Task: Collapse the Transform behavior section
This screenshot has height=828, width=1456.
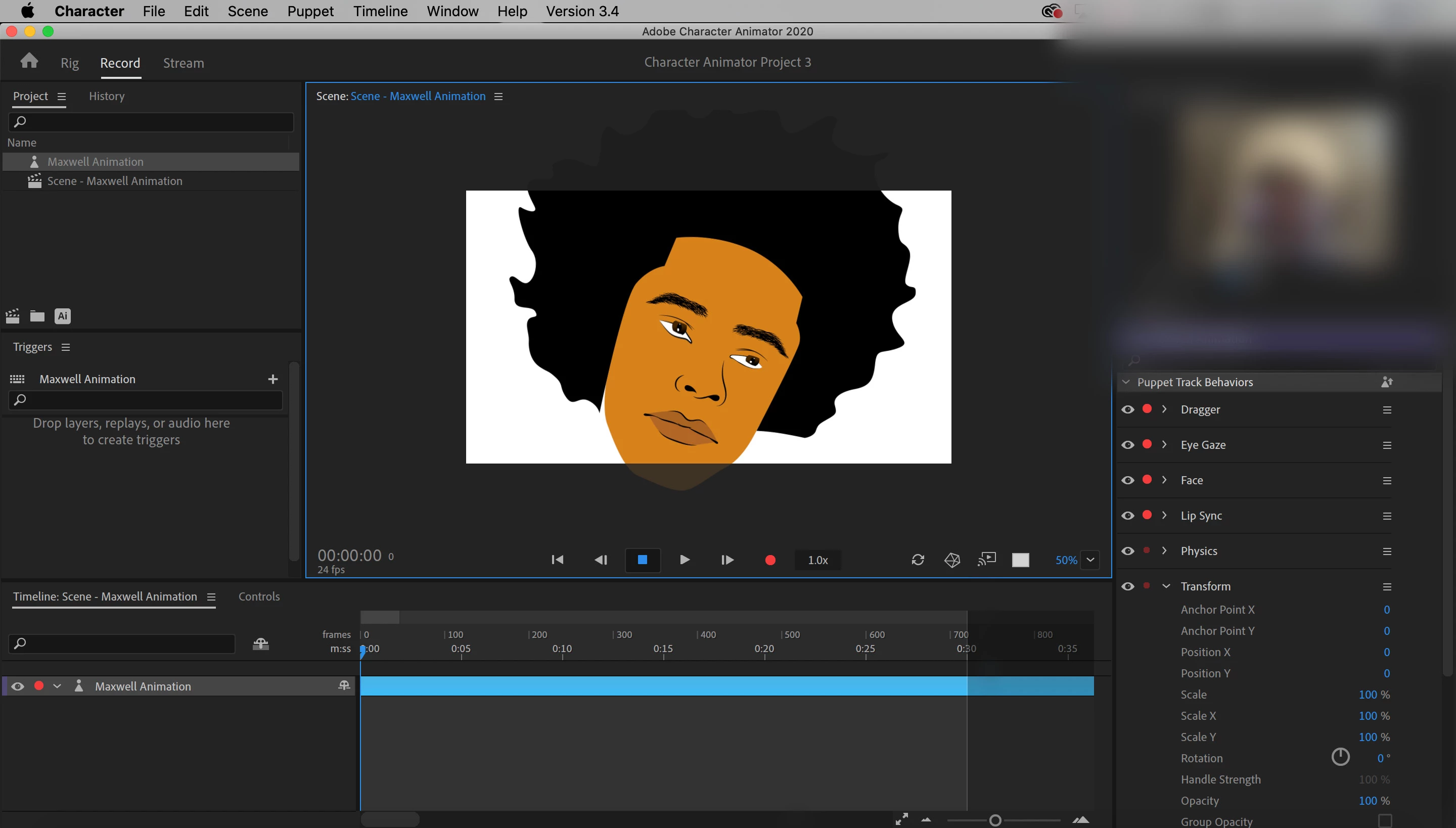Action: tap(1166, 586)
